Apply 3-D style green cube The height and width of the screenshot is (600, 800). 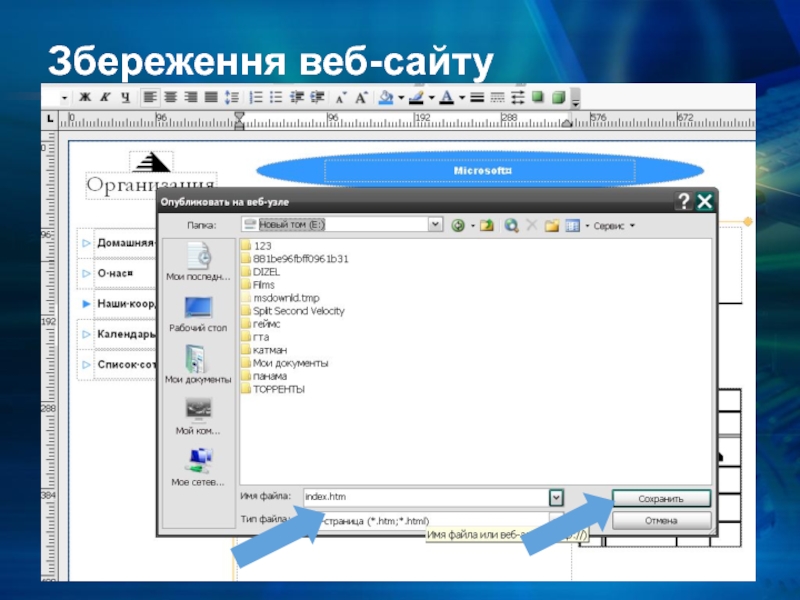tap(559, 97)
